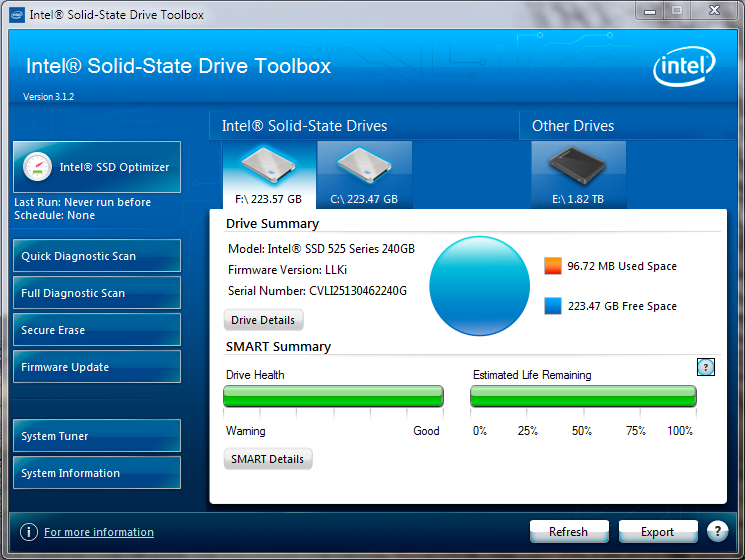The width and height of the screenshot is (745, 560).
Task: Click the SMART Details button
Action: [x=267, y=459]
